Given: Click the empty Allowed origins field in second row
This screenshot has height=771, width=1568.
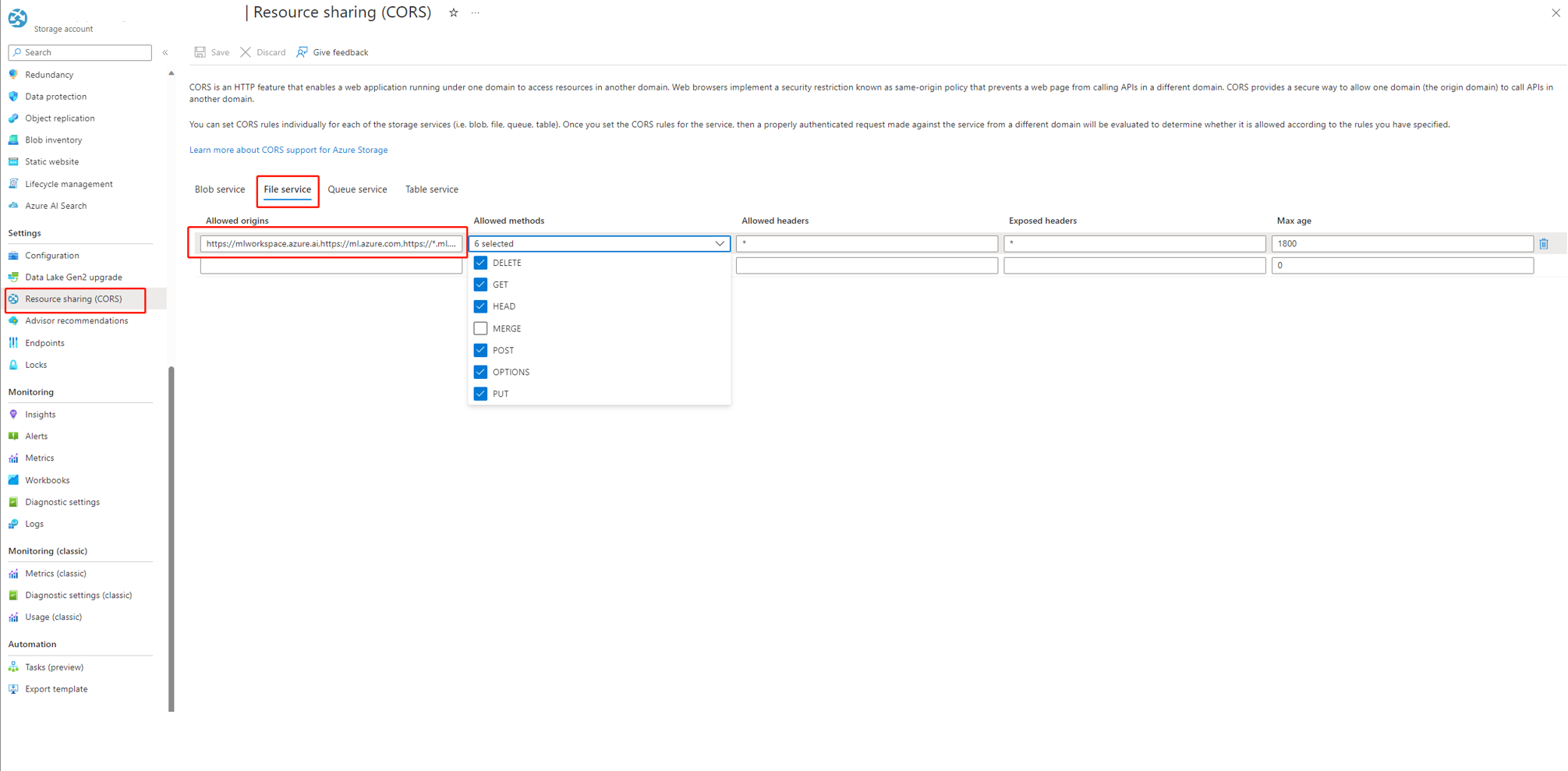Looking at the screenshot, I should tap(331, 266).
